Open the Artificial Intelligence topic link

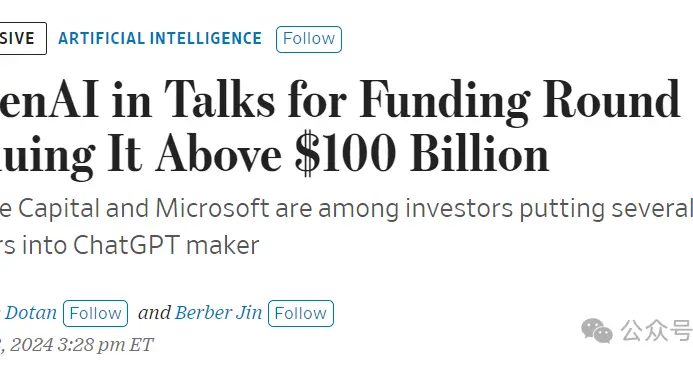click(160, 38)
